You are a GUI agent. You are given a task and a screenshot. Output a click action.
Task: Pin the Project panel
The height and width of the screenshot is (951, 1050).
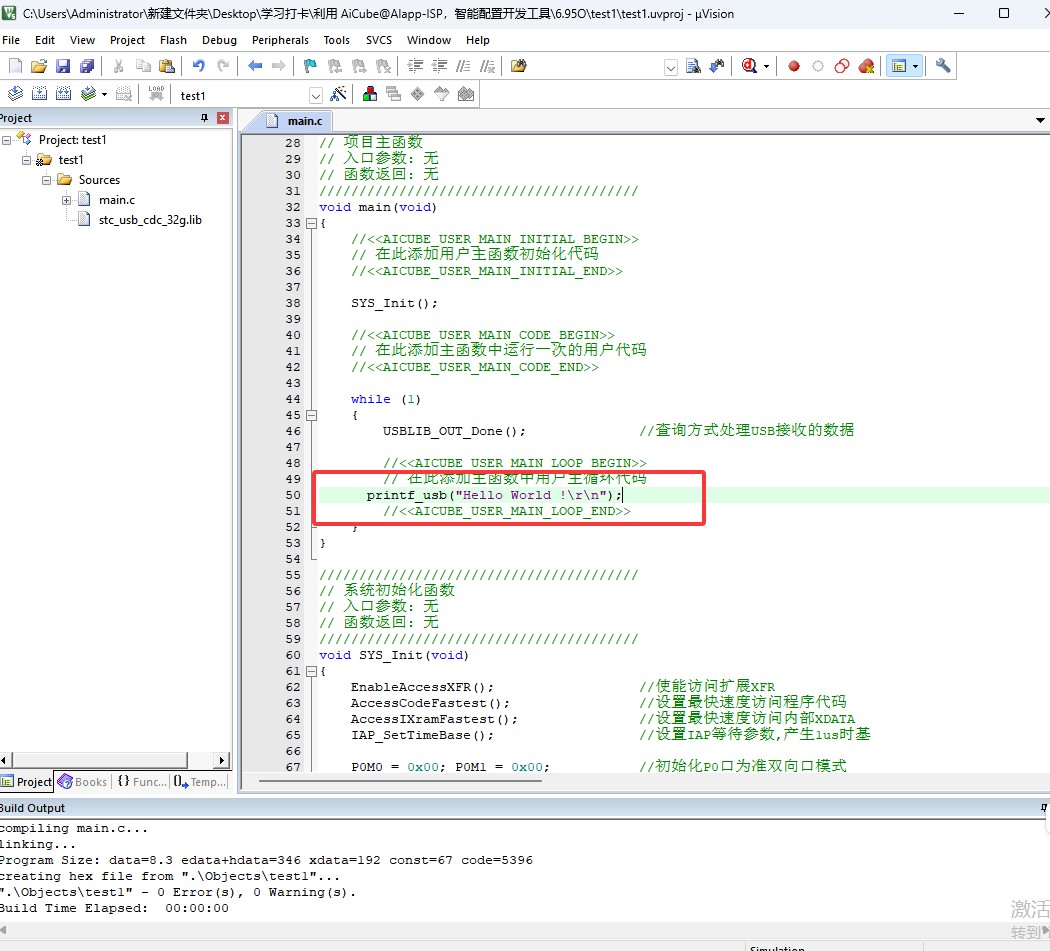tap(204, 118)
